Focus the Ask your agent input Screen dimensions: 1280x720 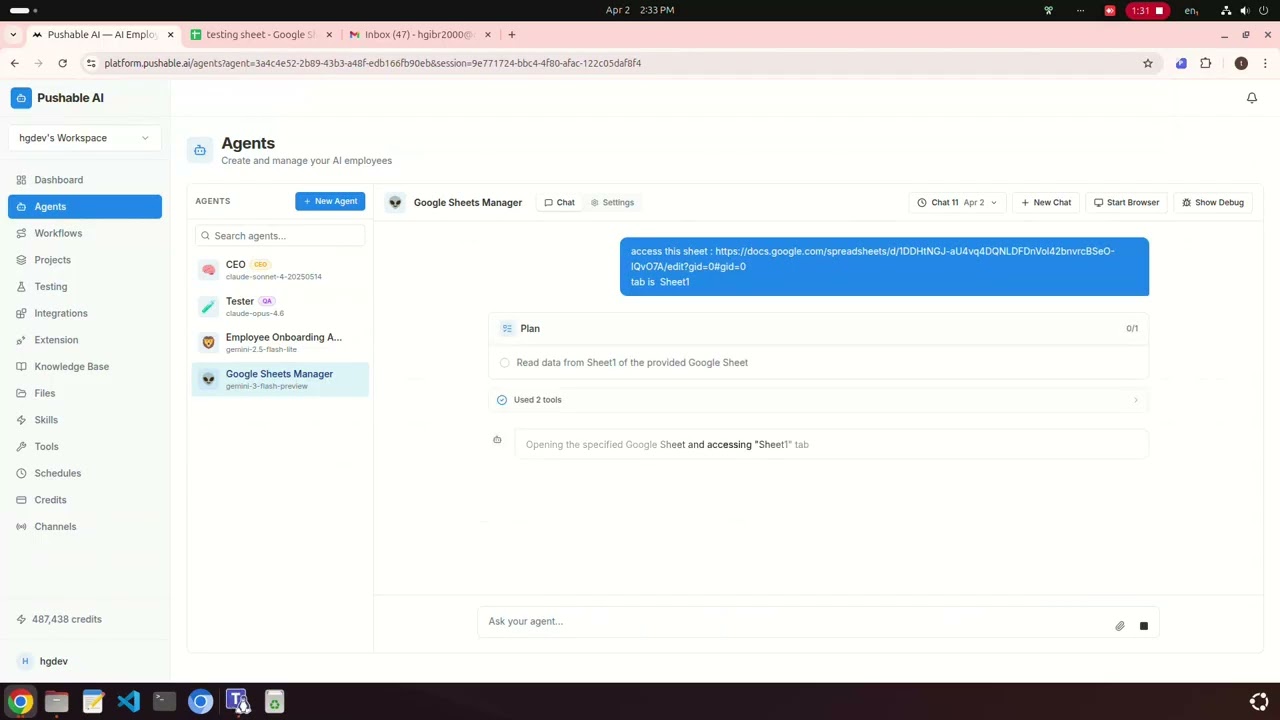[795, 621]
